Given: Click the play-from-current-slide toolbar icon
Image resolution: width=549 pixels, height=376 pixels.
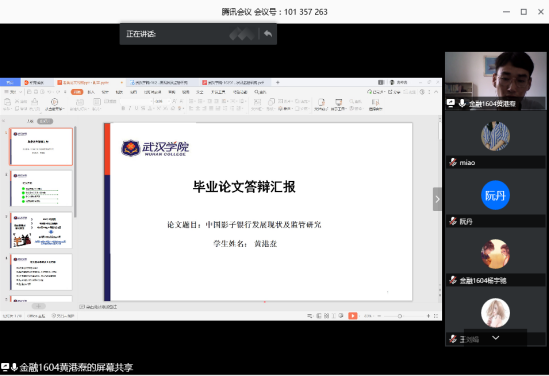Looking at the screenshot, I should (54, 102).
